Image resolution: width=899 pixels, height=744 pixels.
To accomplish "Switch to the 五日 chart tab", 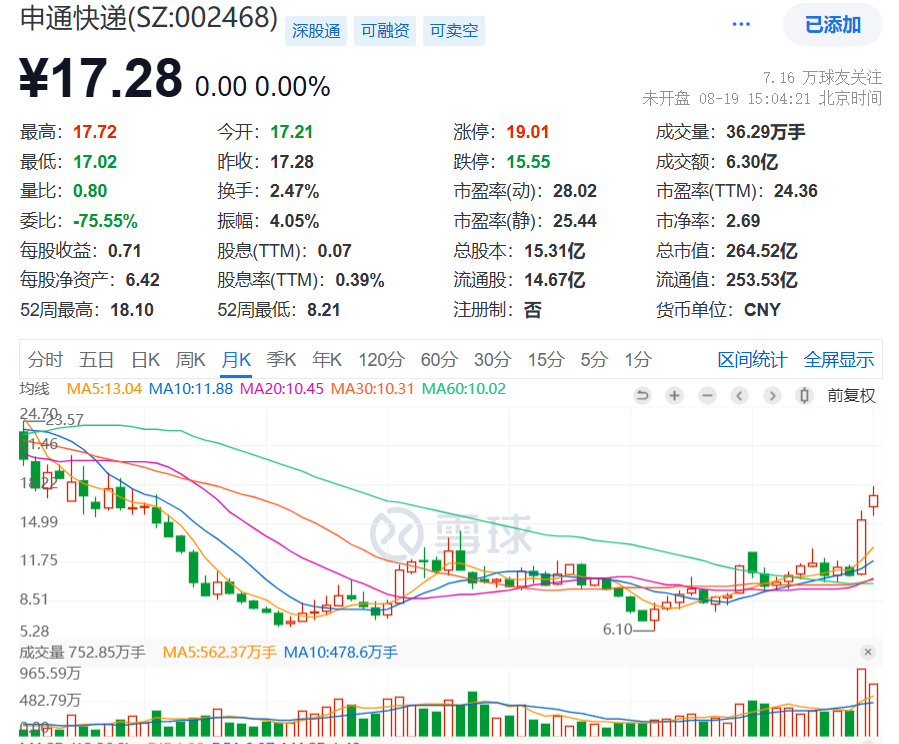I will point(96,360).
